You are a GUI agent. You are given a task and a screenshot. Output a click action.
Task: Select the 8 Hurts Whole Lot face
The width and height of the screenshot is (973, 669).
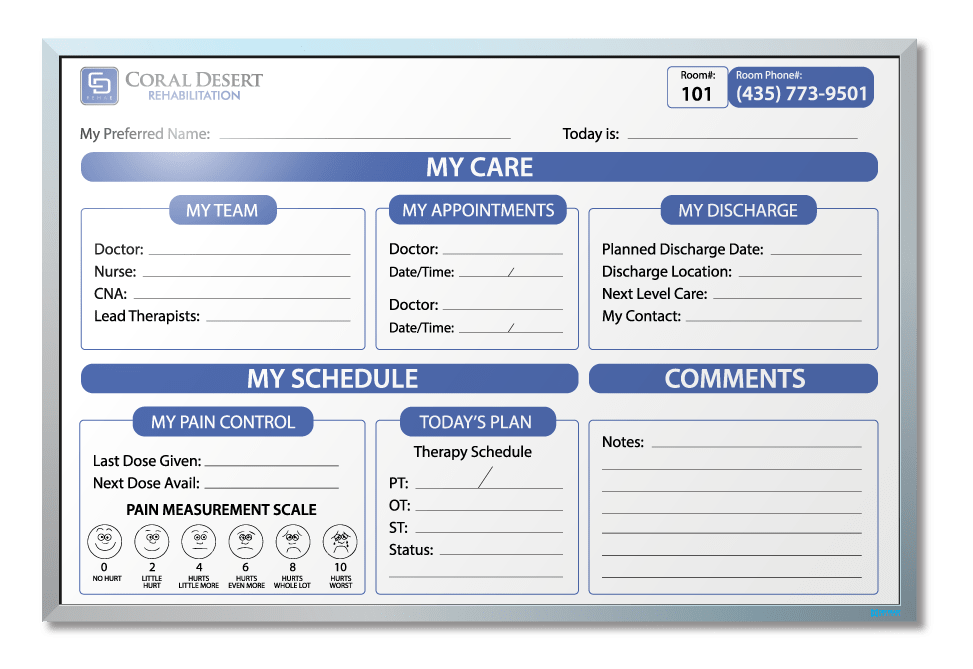[x=293, y=542]
